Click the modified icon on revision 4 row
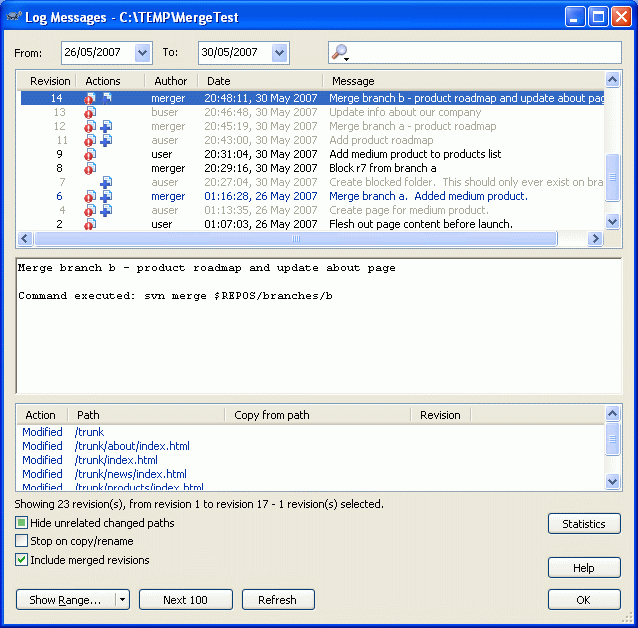The height and width of the screenshot is (628, 638). (x=90, y=210)
